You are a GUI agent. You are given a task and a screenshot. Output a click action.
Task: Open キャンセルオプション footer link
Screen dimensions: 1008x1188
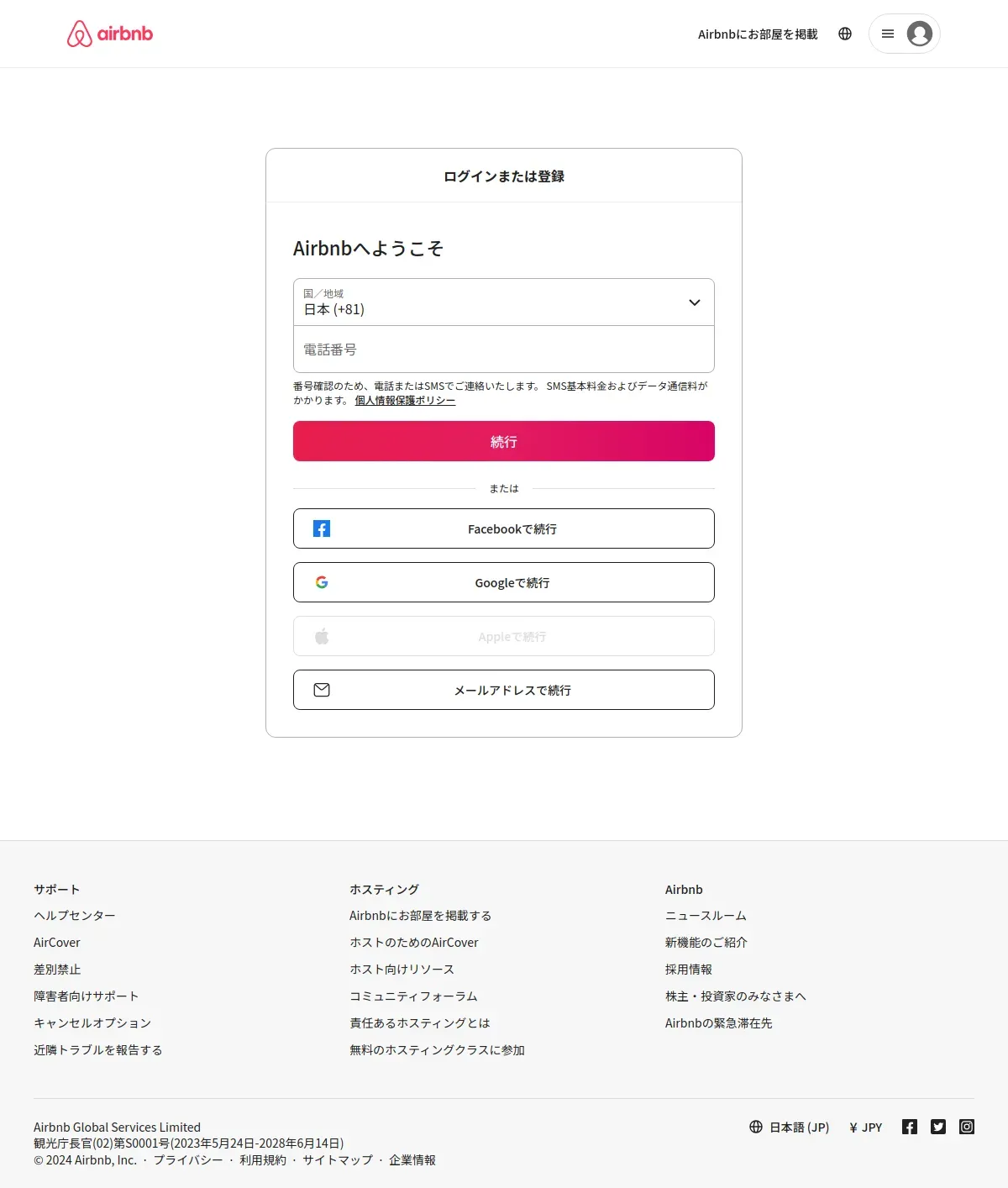tap(92, 1023)
